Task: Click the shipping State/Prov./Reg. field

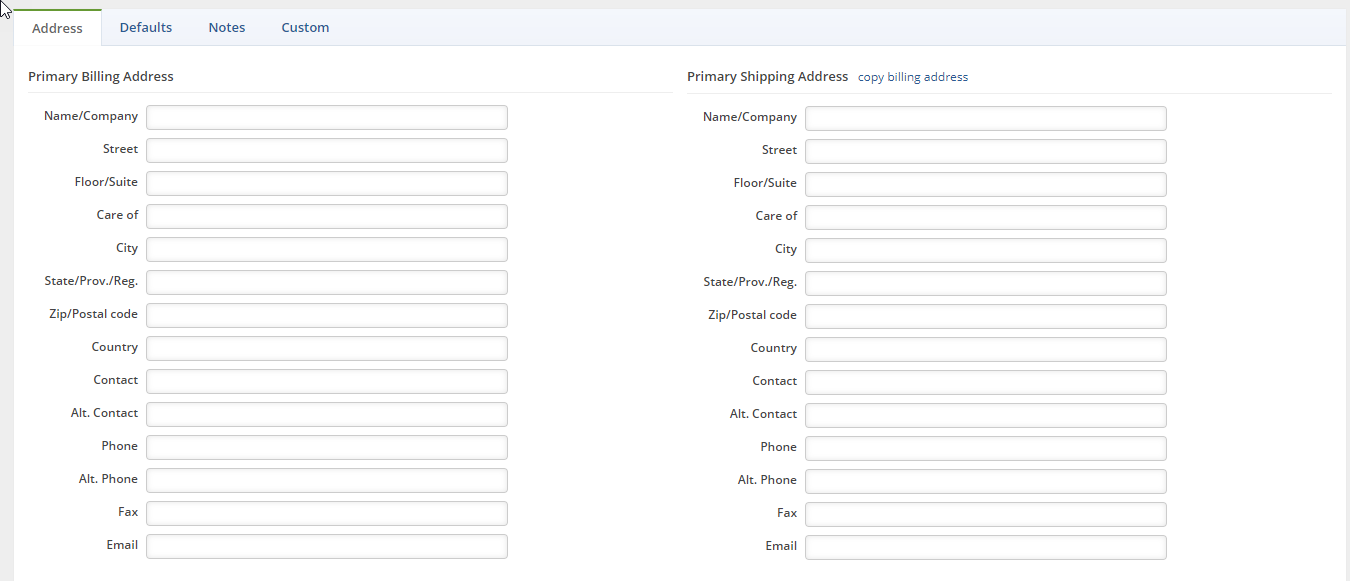Action: 986,283
